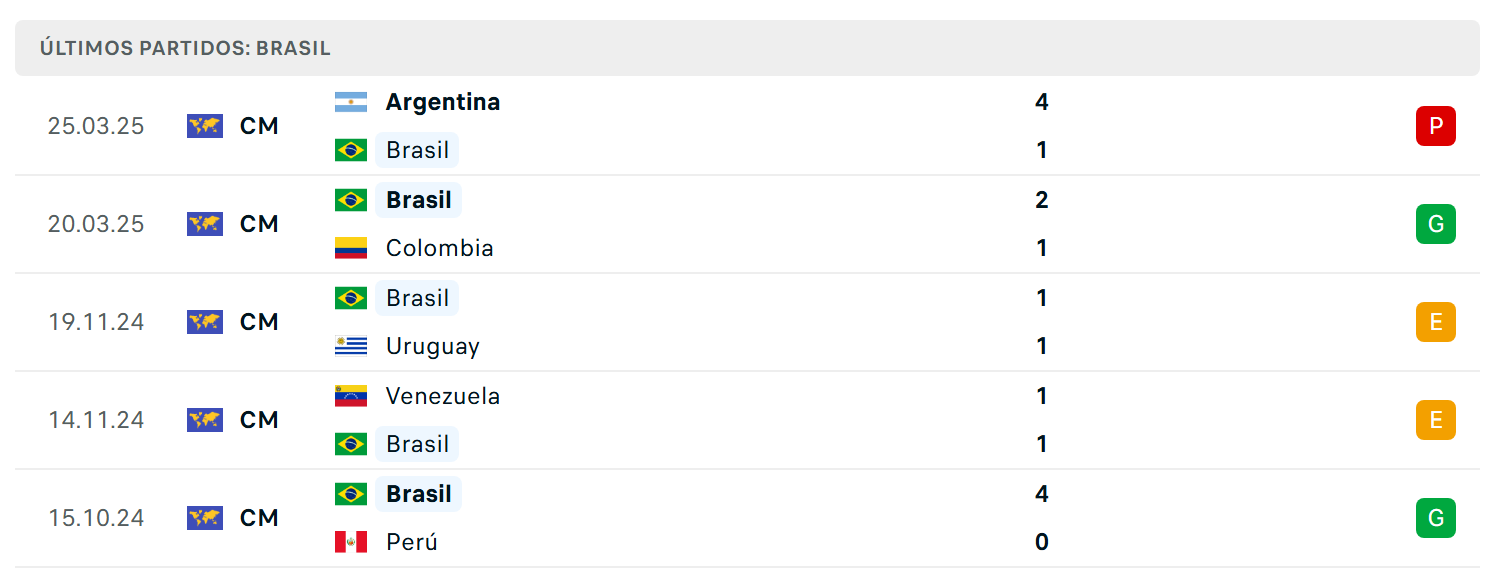Open the Perú team link
This screenshot has height=582, width=1491.
point(412,542)
